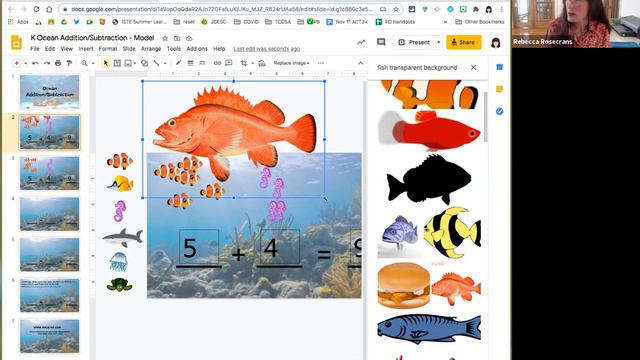Screen dimensions: 640x360
Task: Select the text box tool
Action: pyautogui.click(x=117, y=63)
